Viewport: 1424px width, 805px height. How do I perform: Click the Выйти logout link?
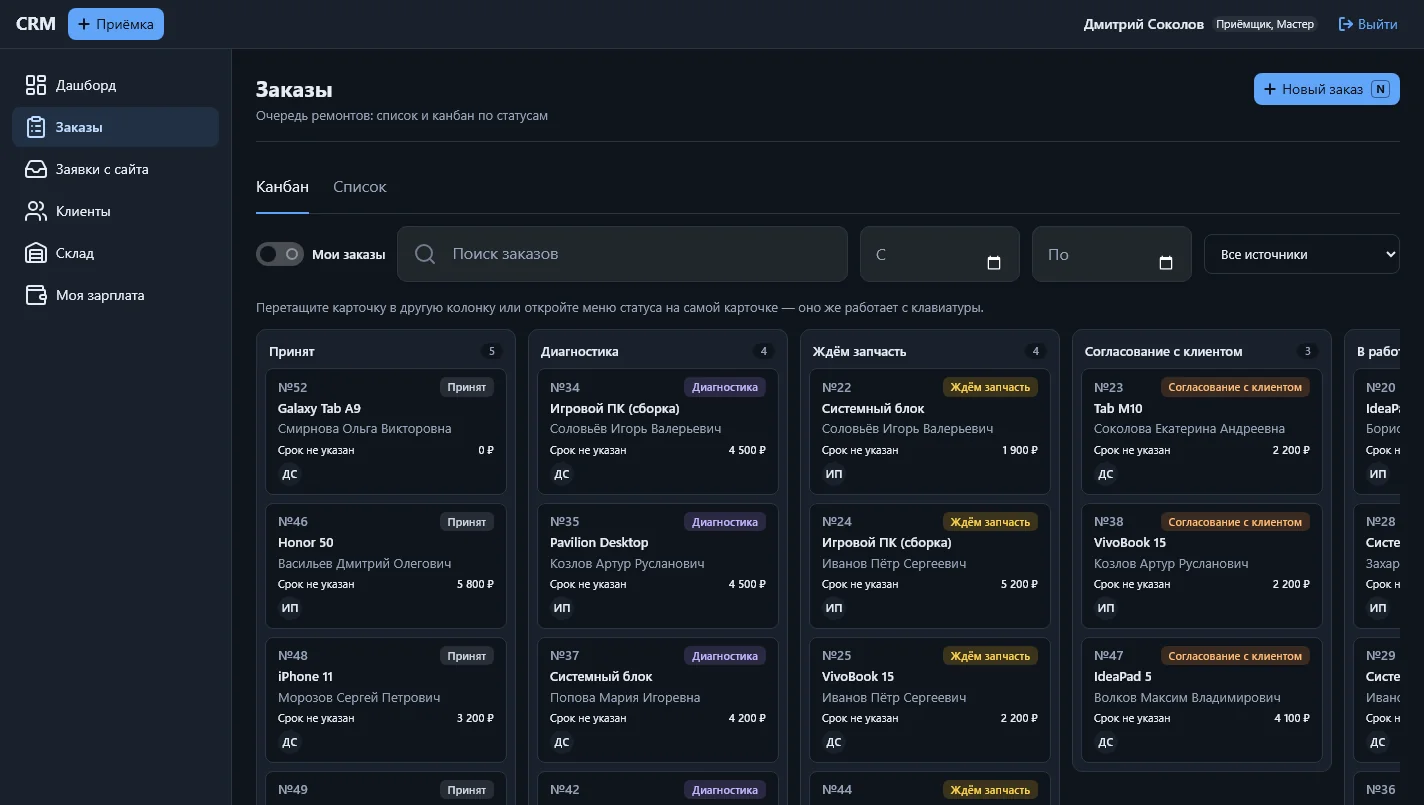1368,24
